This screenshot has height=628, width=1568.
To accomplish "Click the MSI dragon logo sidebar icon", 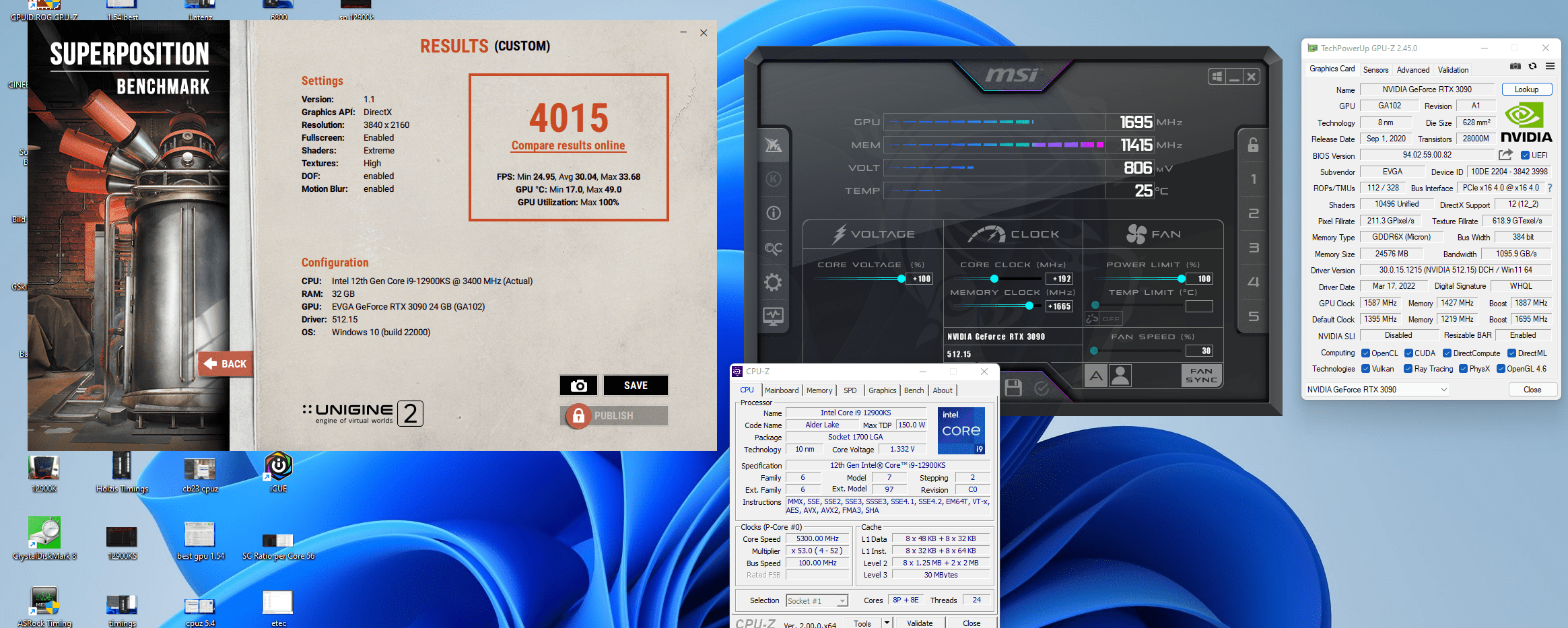I will [773, 145].
